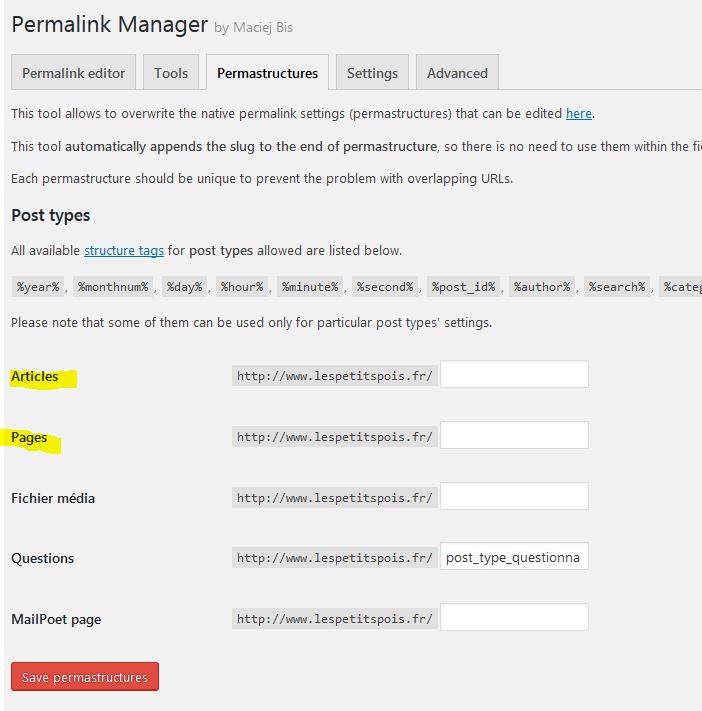Go to the Settings tab

(x=372, y=73)
